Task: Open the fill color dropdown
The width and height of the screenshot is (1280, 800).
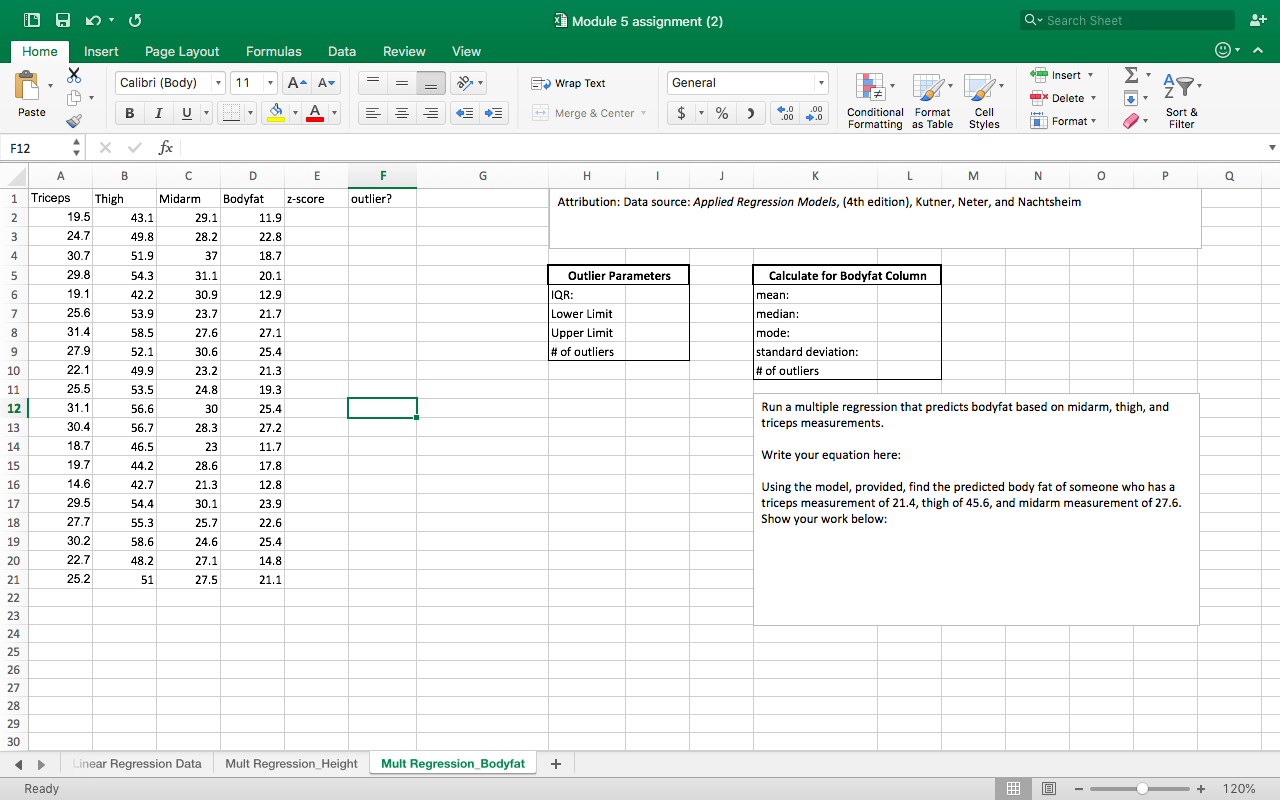Action: coord(296,113)
